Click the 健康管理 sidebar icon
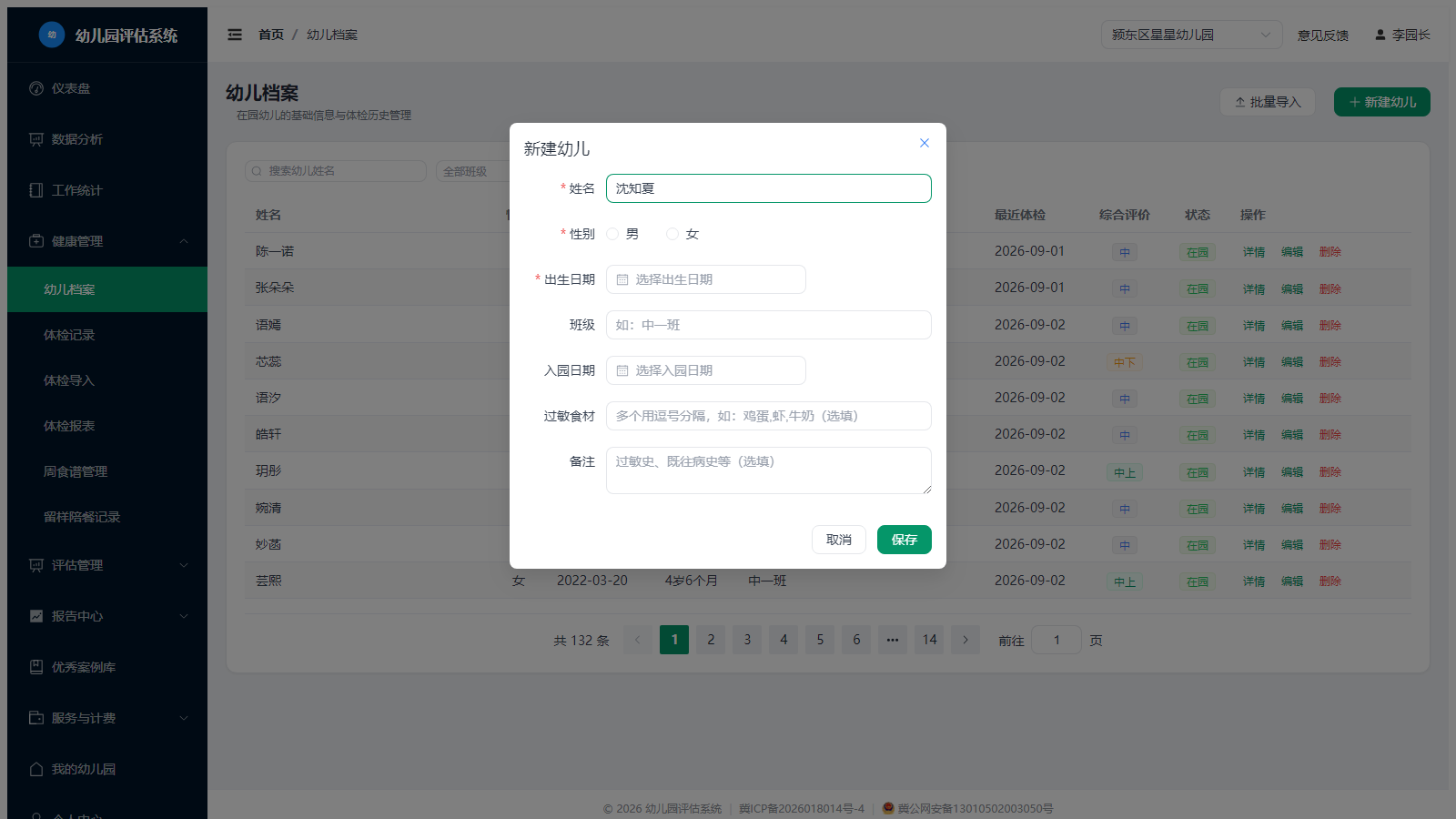The height and width of the screenshot is (819, 1456). point(36,241)
